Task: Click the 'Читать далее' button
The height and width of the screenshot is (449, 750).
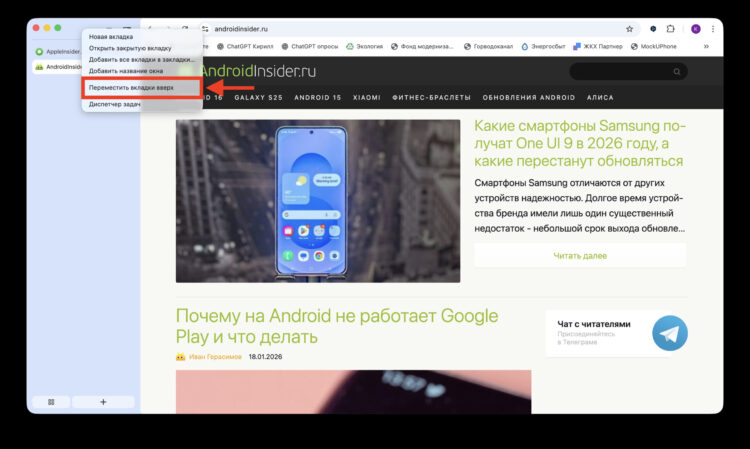Action: point(580,256)
